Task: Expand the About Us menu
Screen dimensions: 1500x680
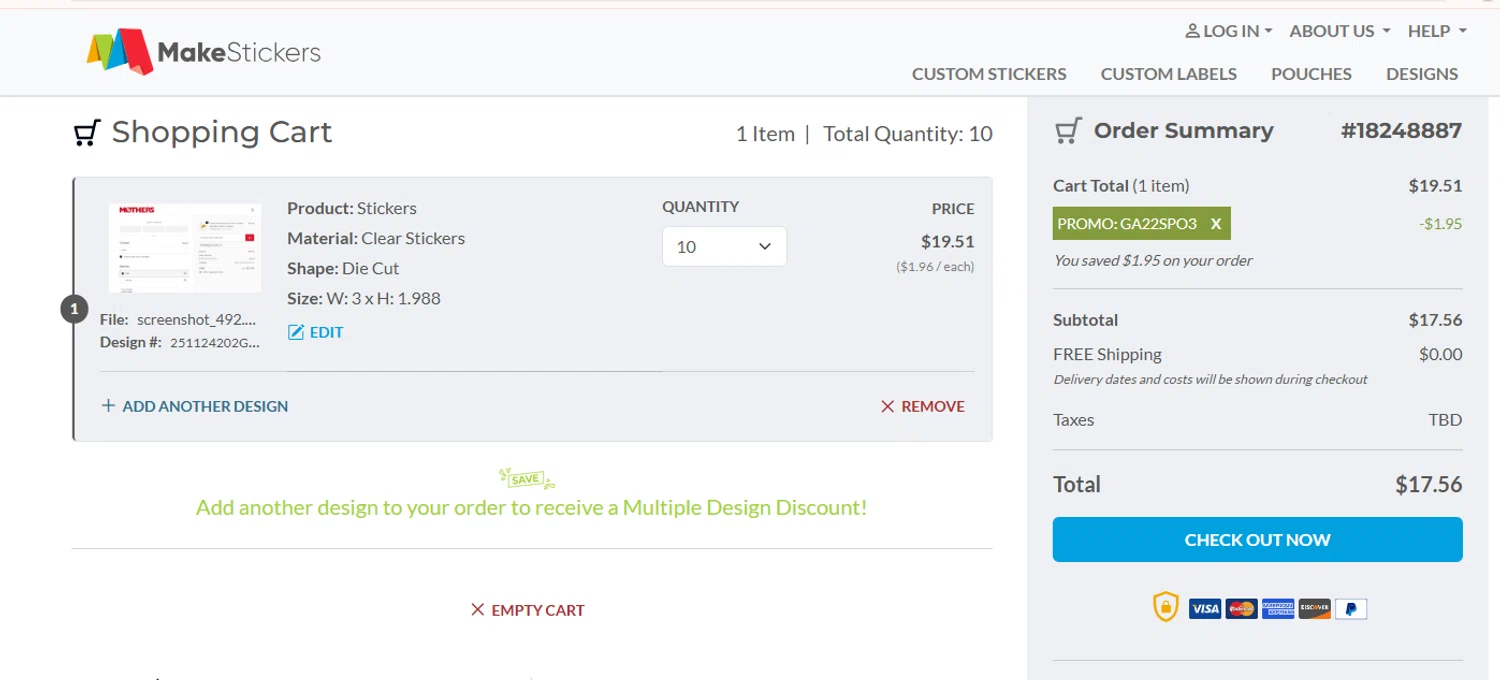Action: [x=1339, y=31]
